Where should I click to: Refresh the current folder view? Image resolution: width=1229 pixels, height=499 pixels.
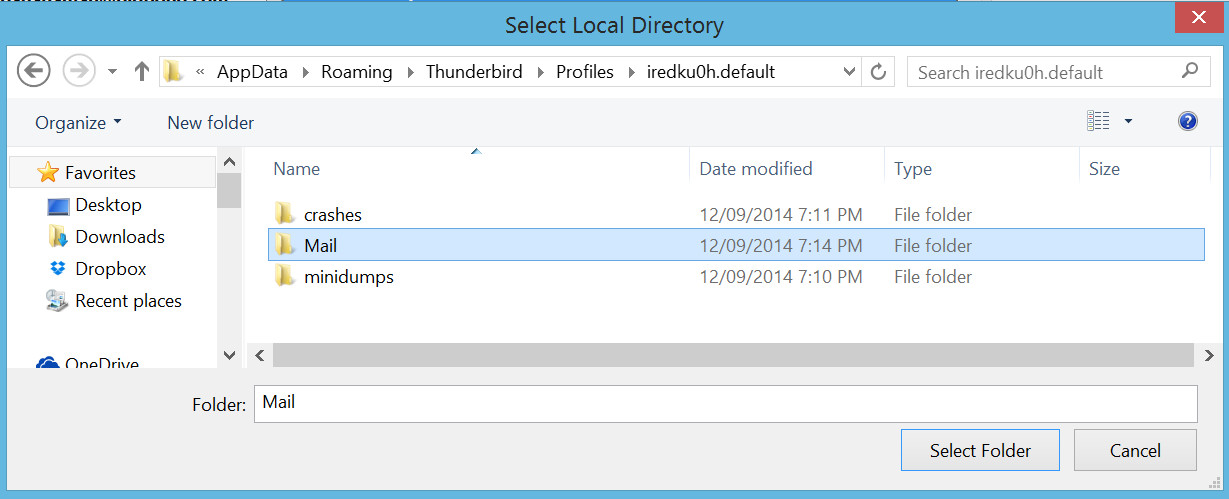(x=879, y=72)
